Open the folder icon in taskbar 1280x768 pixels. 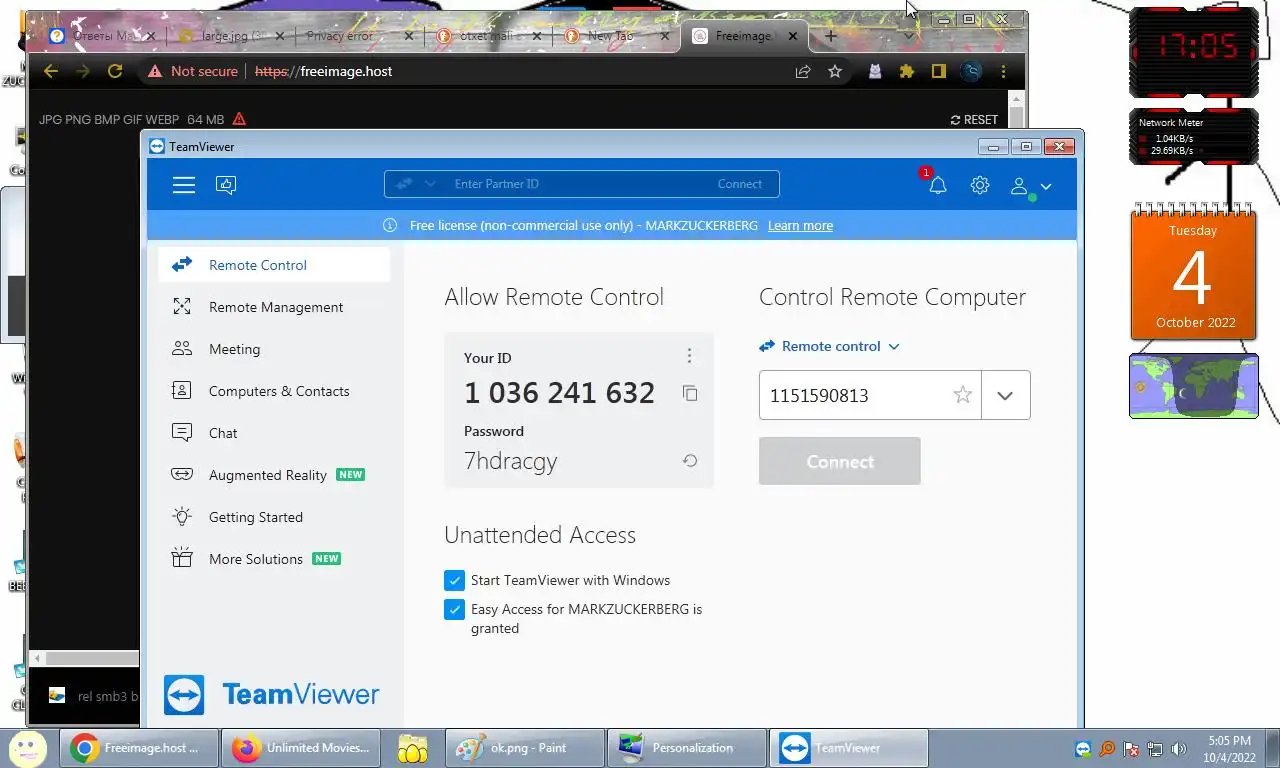point(413,748)
